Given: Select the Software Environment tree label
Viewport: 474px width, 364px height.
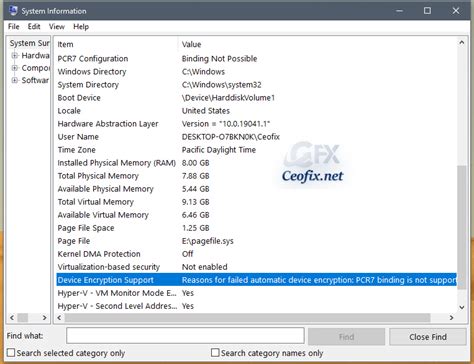Looking at the screenshot, I should click(x=35, y=80).
